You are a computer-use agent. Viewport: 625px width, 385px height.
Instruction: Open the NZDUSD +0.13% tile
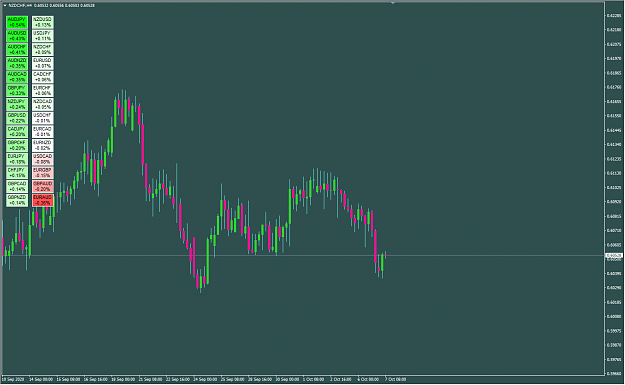[x=43, y=22]
